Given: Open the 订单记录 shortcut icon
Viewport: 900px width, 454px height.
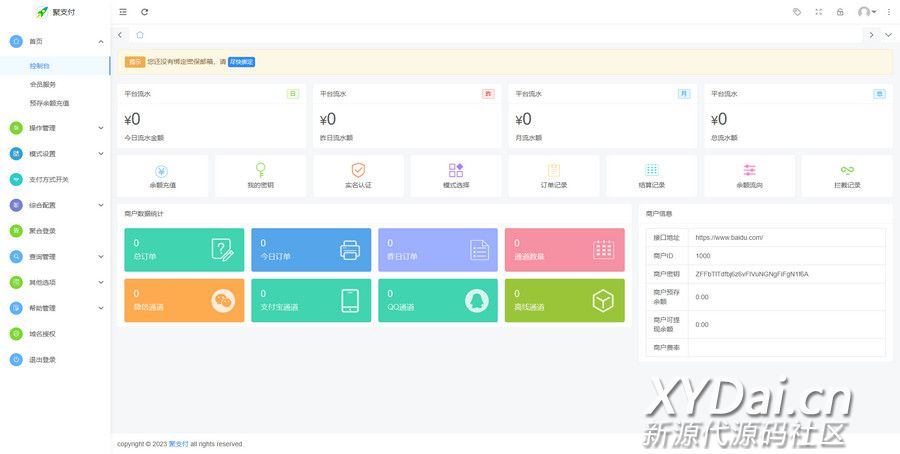Looking at the screenshot, I should (x=554, y=171).
